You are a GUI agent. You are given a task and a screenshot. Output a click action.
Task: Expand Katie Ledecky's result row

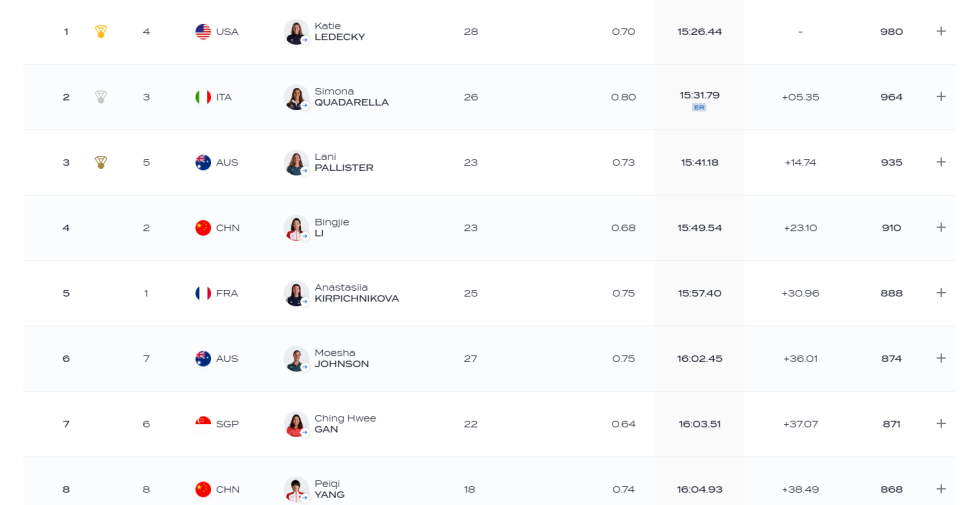pyautogui.click(x=941, y=31)
